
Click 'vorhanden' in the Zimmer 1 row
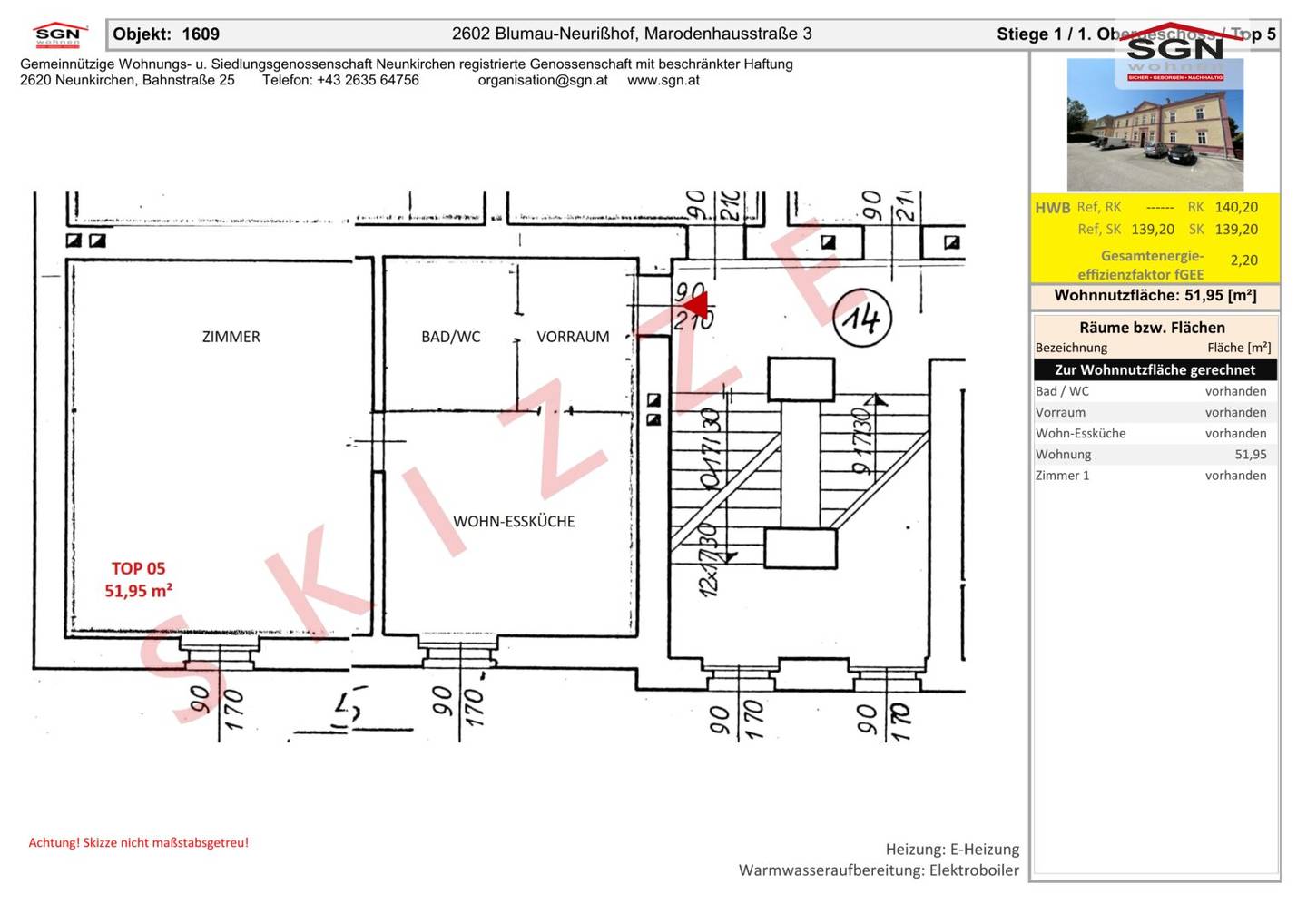point(1235,476)
